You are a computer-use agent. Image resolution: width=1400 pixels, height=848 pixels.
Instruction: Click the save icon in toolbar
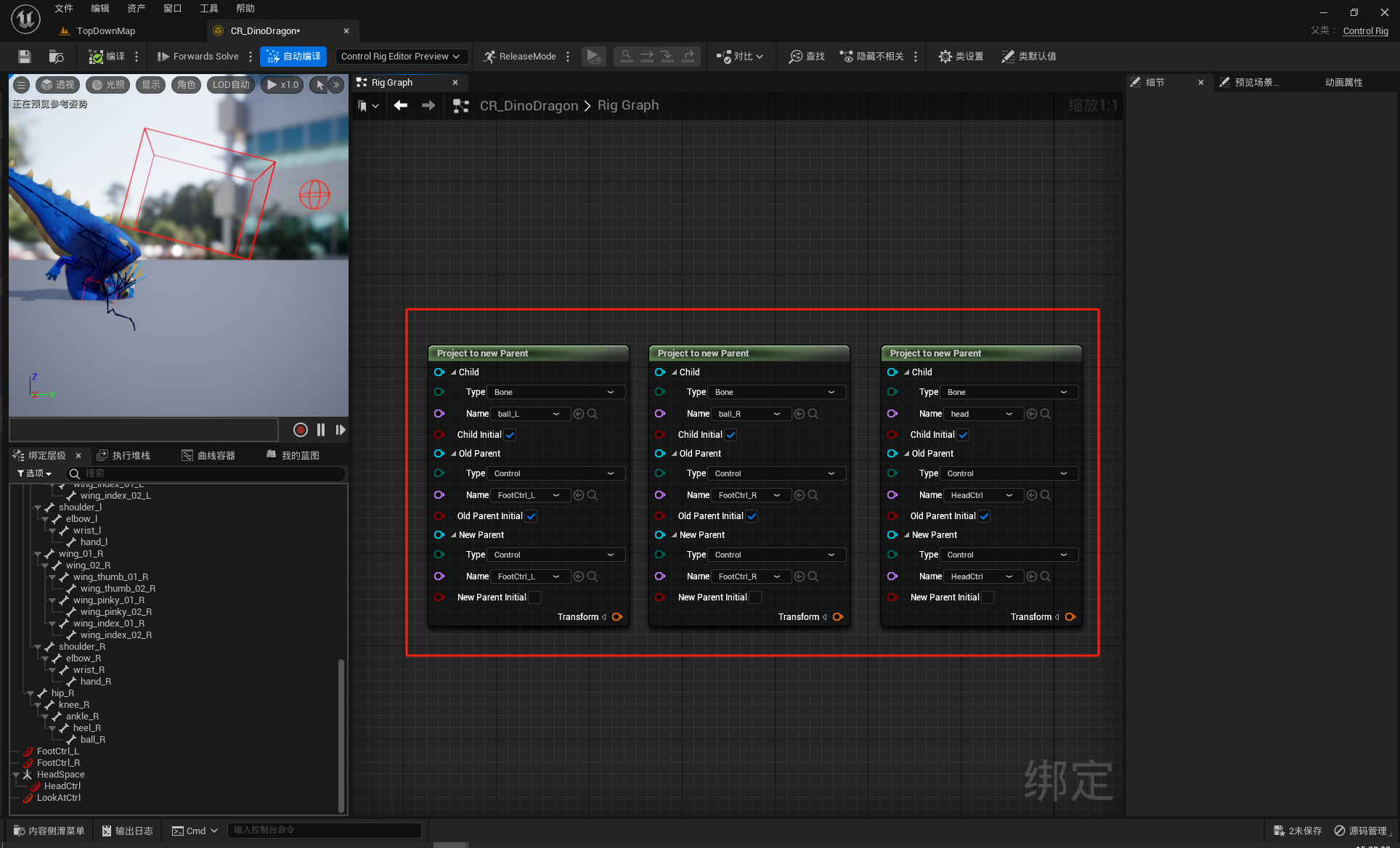25,57
